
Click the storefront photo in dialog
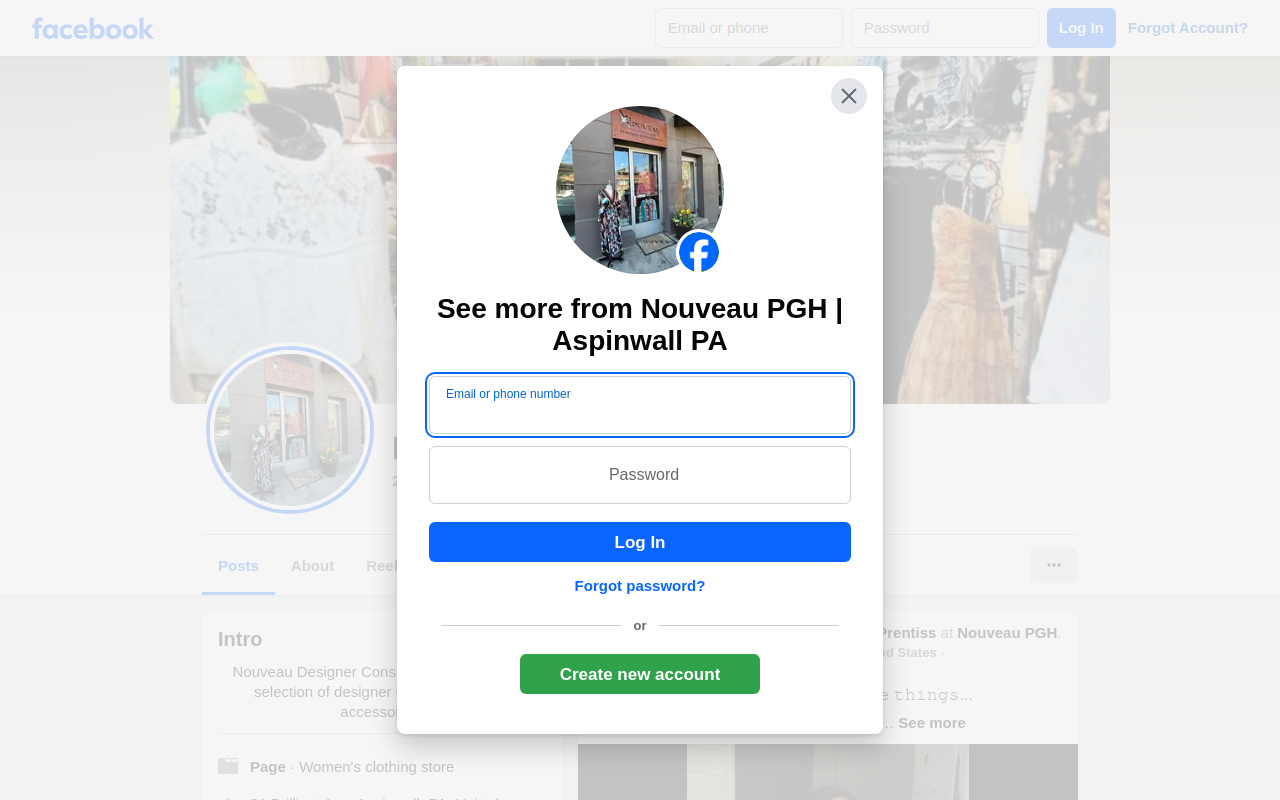pyautogui.click(x=640, y=190)
